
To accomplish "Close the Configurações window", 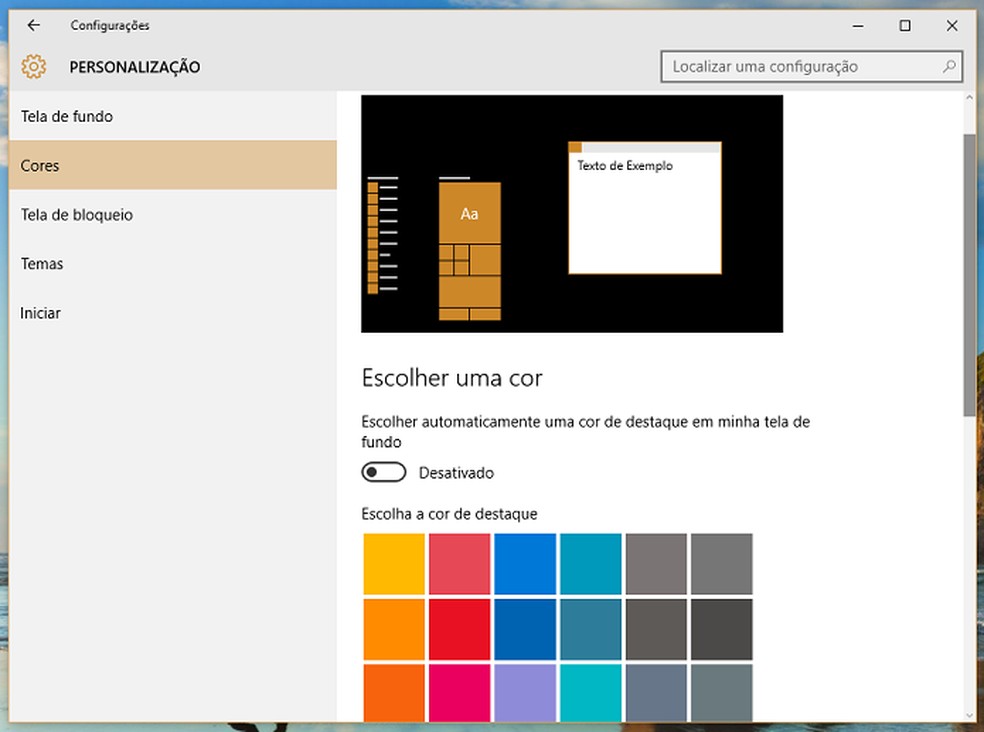I will (x=951, y=26).
